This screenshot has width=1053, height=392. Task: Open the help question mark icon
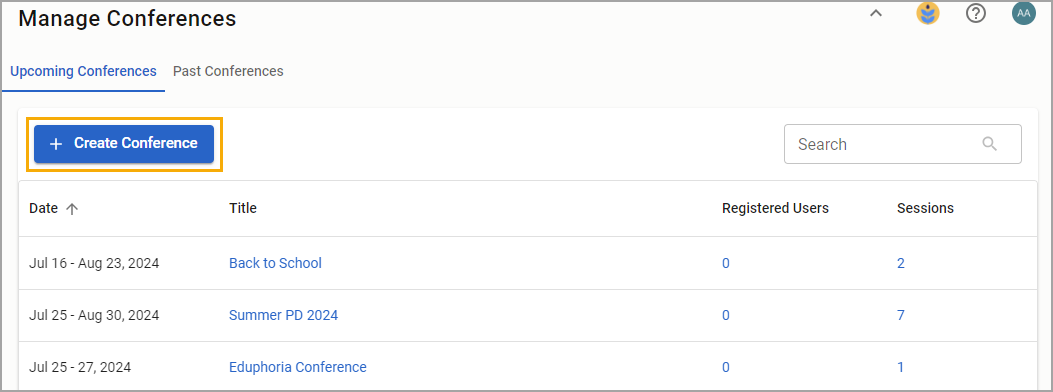[975, 13]
